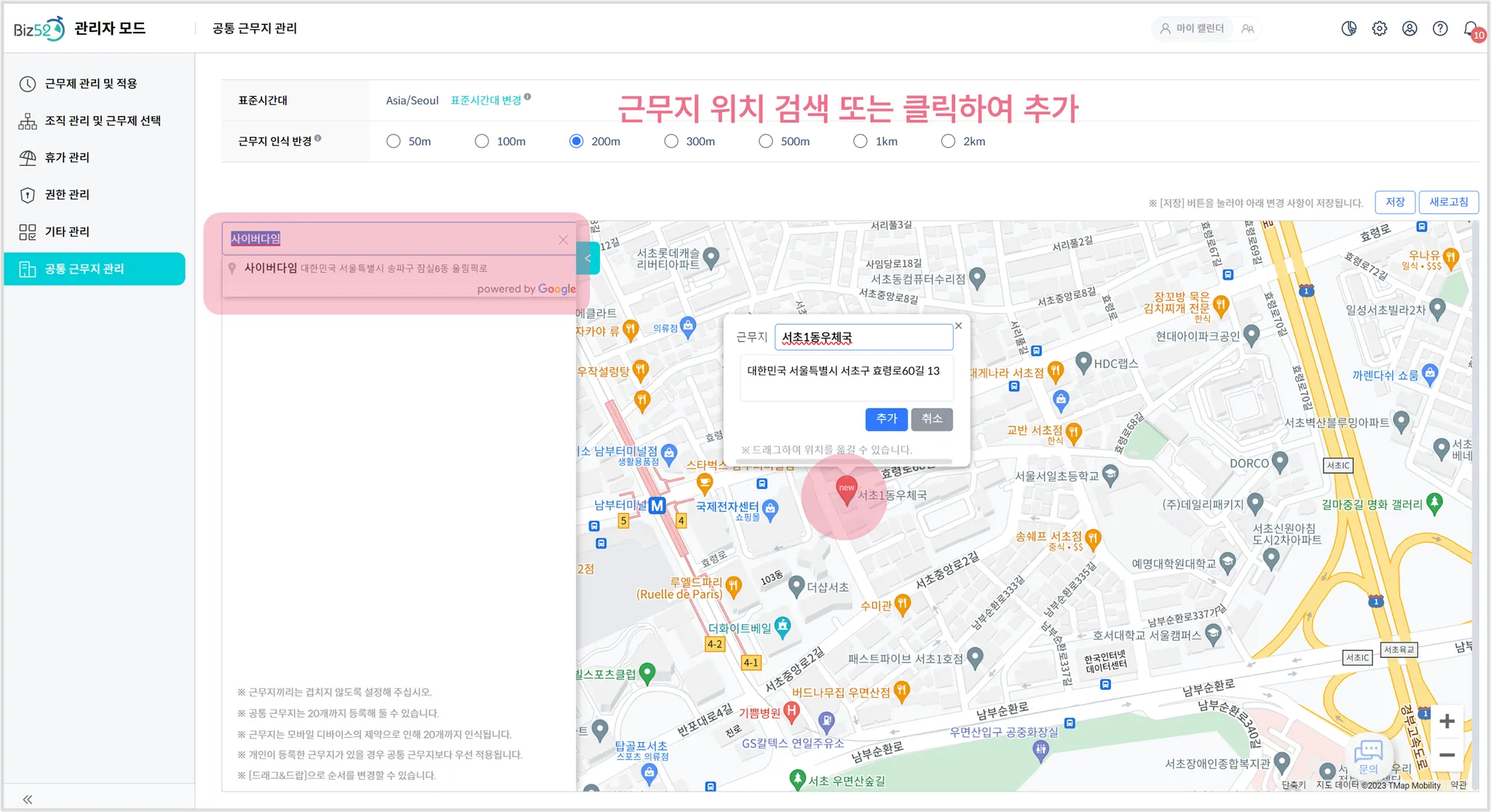
Task: Click the map zoom in plus button
Action: 1447,721
